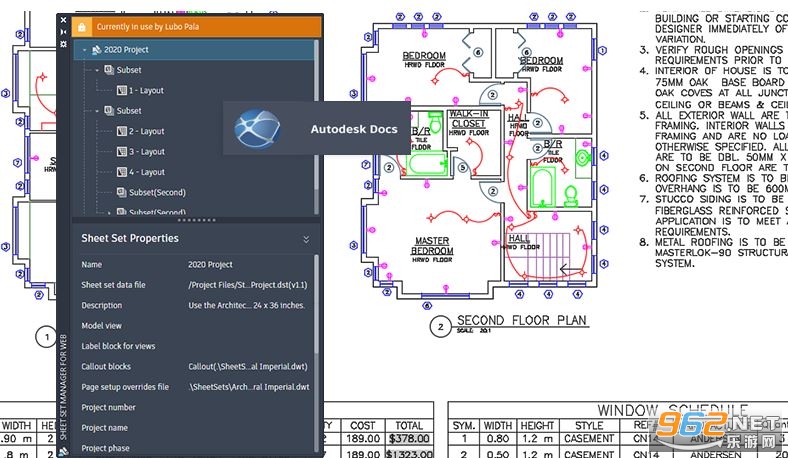
Task: Click the icon of the Subset above 2 - Layout
Action: click(109, 111)
